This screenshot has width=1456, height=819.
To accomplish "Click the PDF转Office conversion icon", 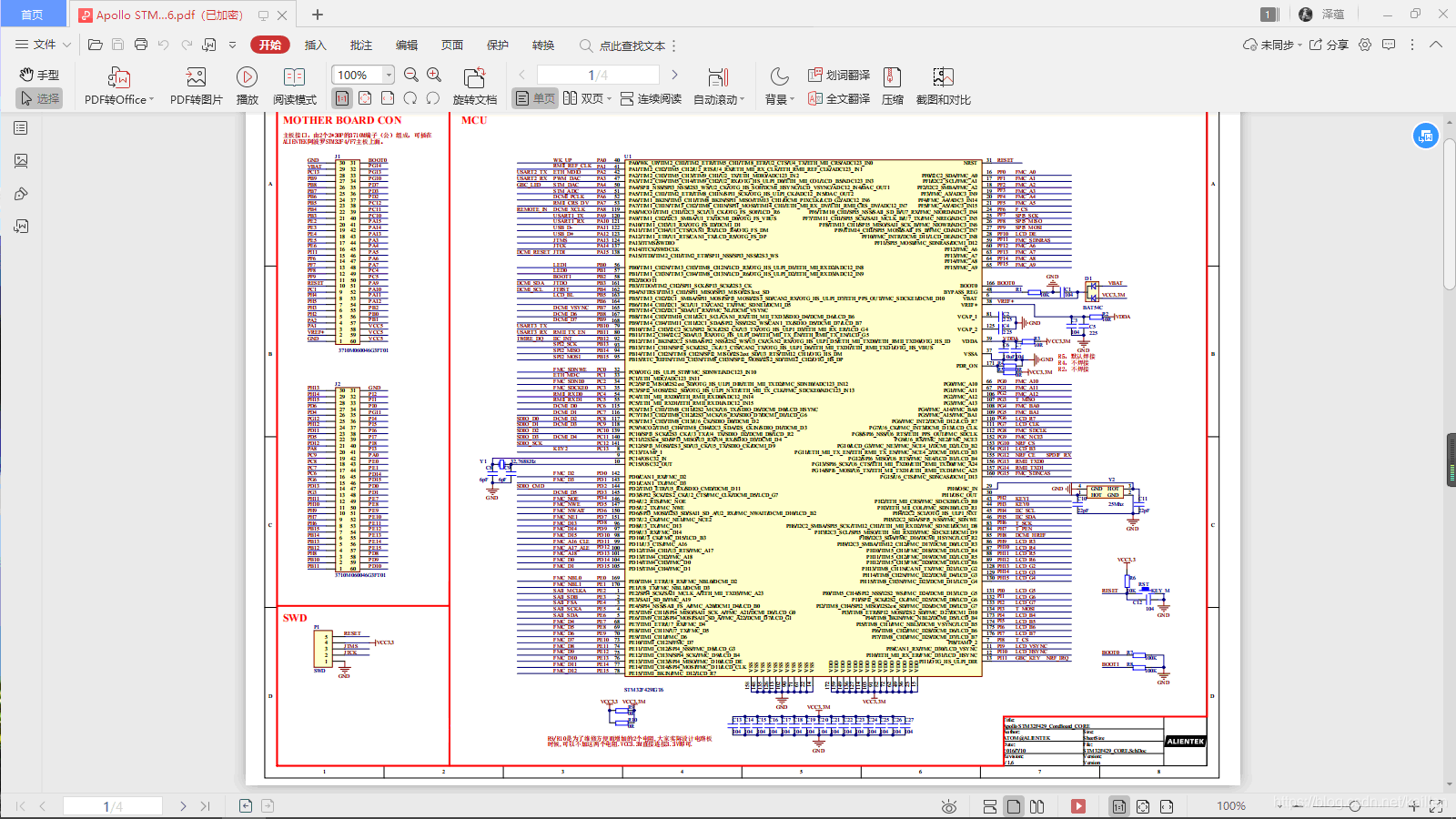I will pos(118,77).
